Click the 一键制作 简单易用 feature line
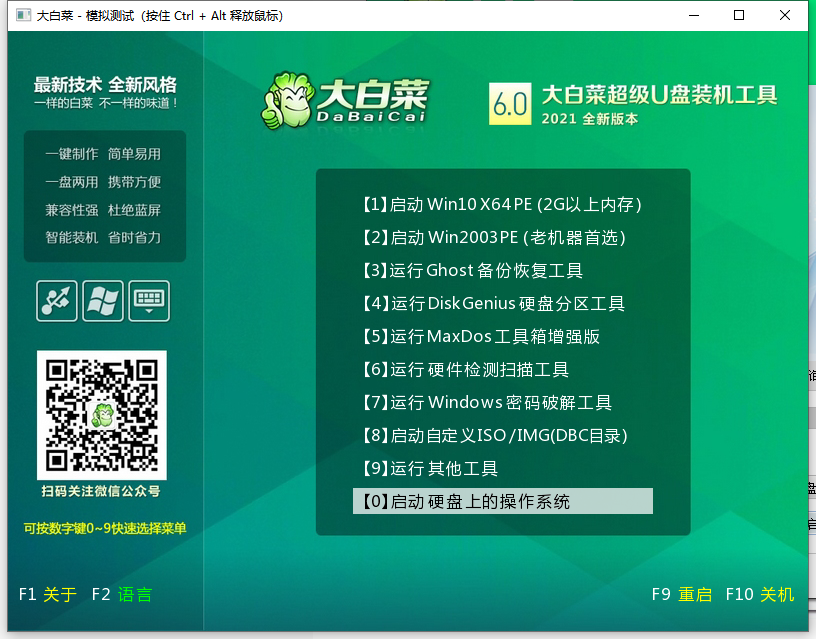 [x=103, y=154]
